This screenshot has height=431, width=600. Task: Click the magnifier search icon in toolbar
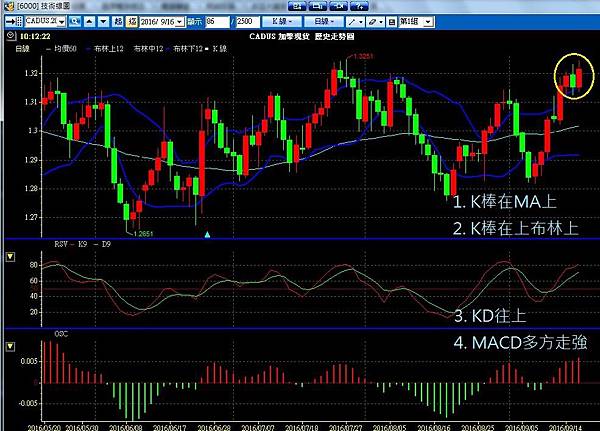pos(75,21)
